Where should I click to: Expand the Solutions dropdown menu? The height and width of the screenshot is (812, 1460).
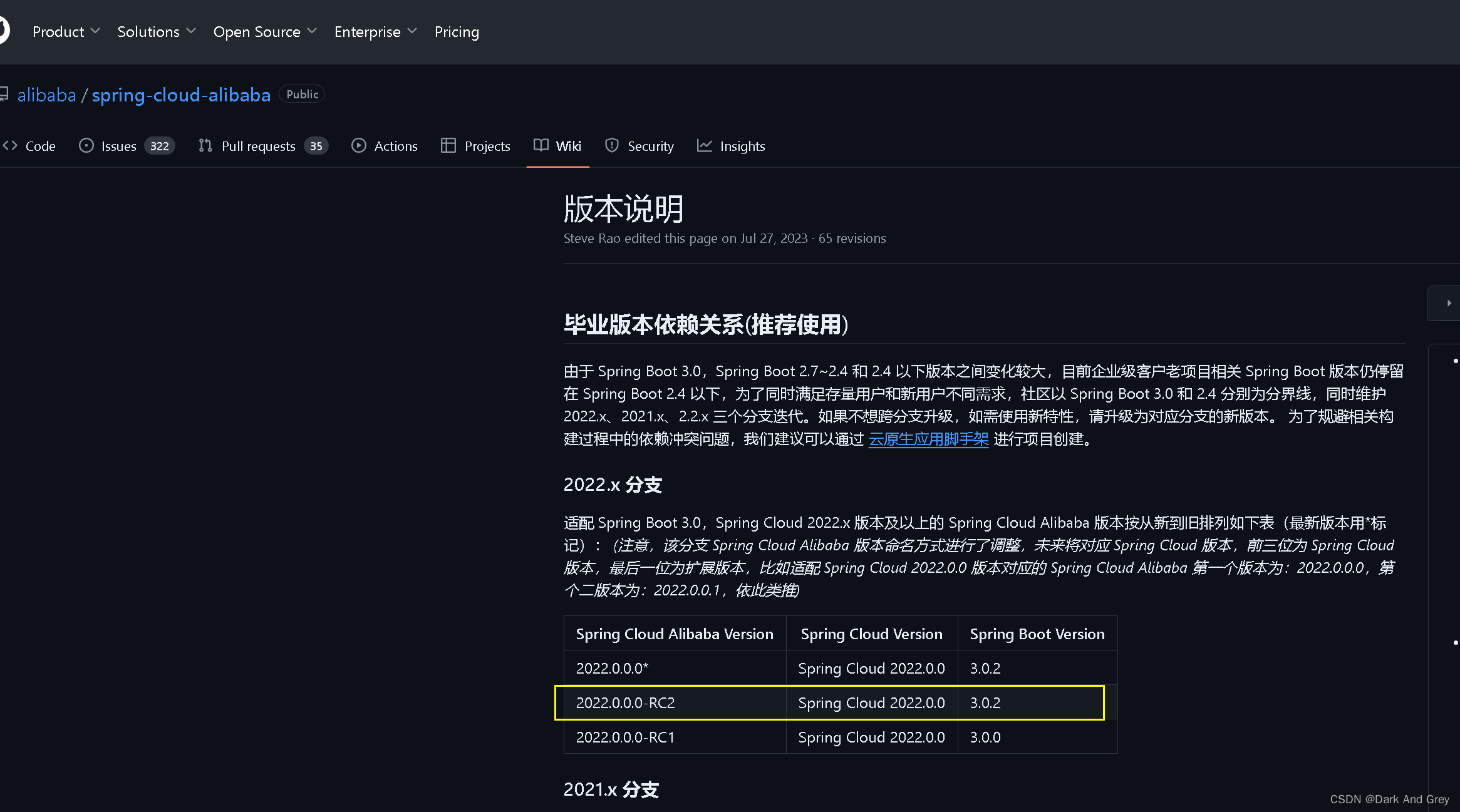[157, 31]
